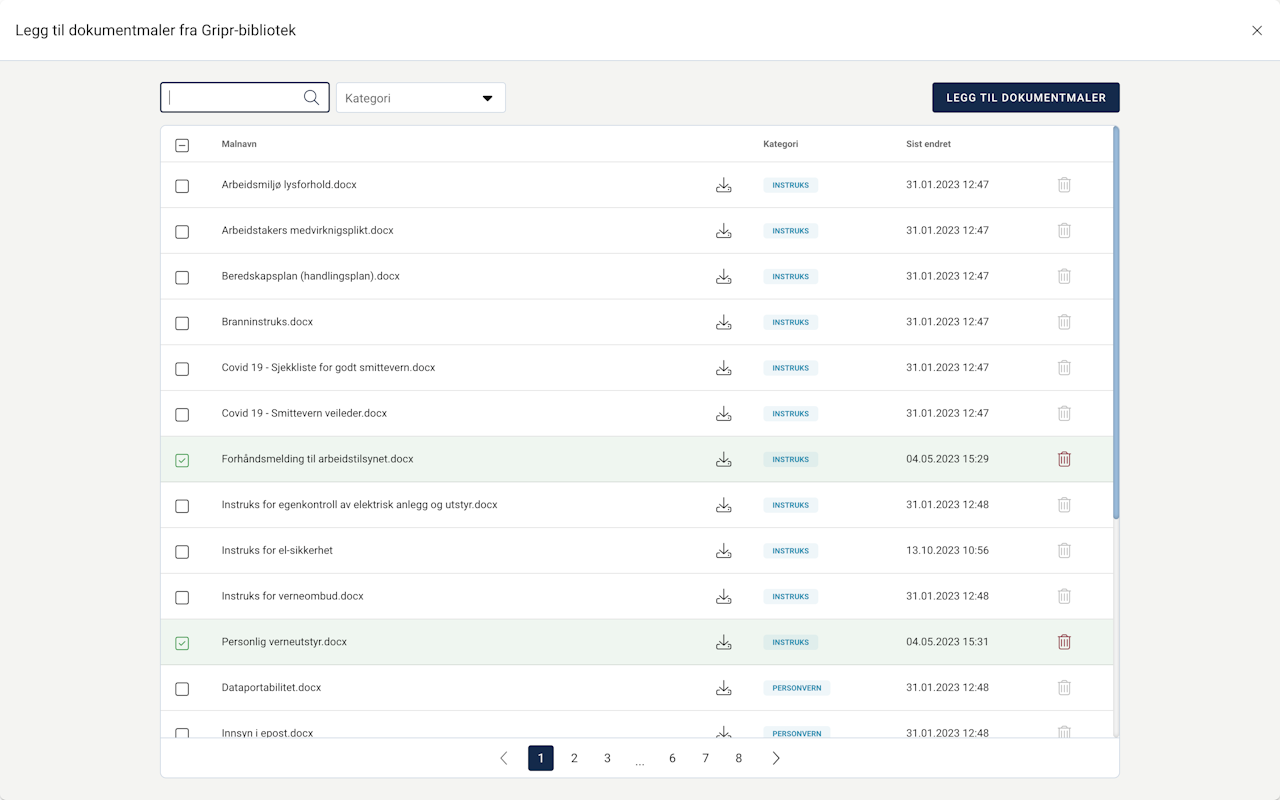Focus the template search input field

[234, 98]
